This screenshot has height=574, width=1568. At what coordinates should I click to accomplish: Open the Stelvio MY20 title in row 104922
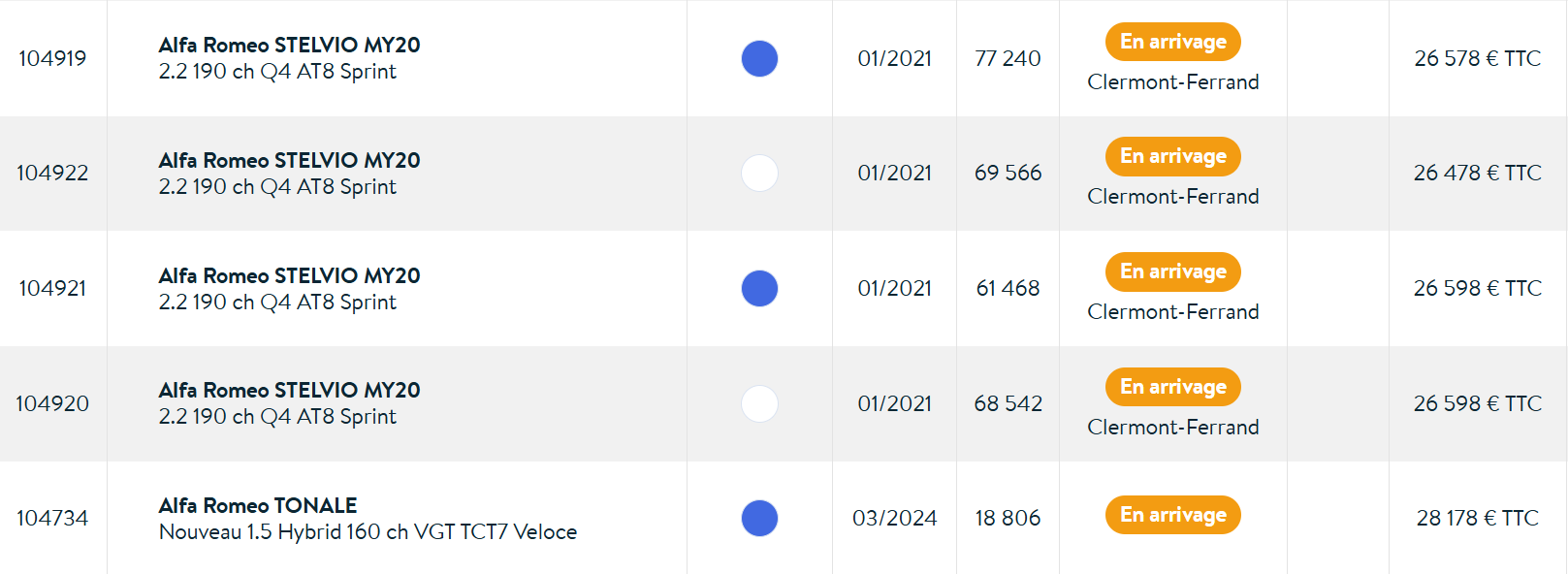pyautogui.click(x=289, y=160)
